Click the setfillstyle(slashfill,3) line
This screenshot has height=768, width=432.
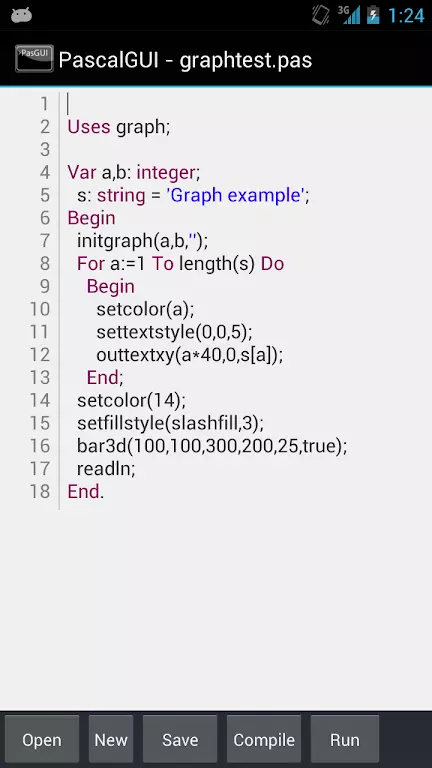pyautogui.click(x=170, y=423)
